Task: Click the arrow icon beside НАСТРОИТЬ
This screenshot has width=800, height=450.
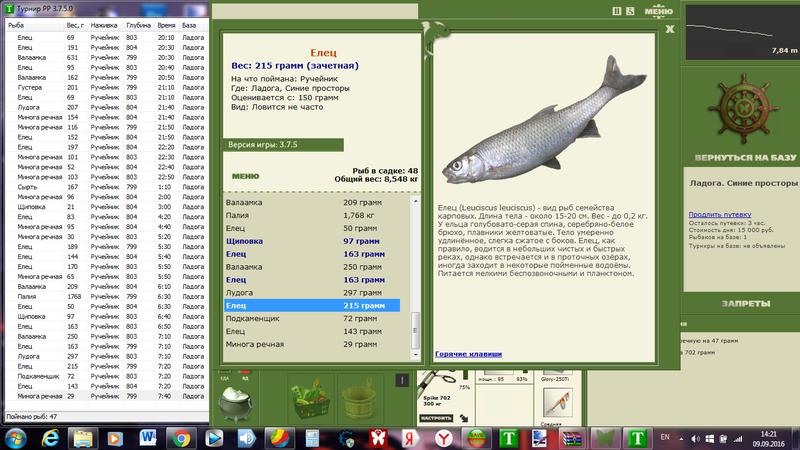Action: 464,418
